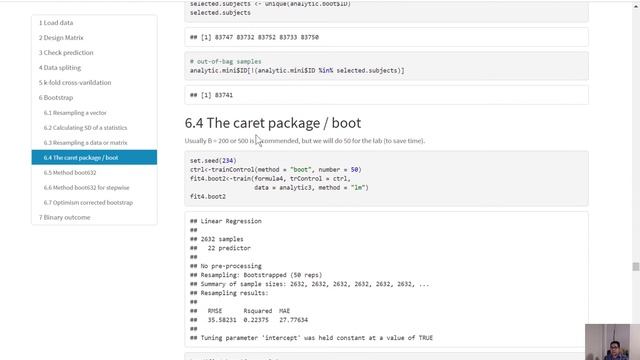Image resolution: width=640 pixels, height=360 pixels.
Task: Click heading '6.4 The caret package / boot'
Action: [x=273, y=123]
